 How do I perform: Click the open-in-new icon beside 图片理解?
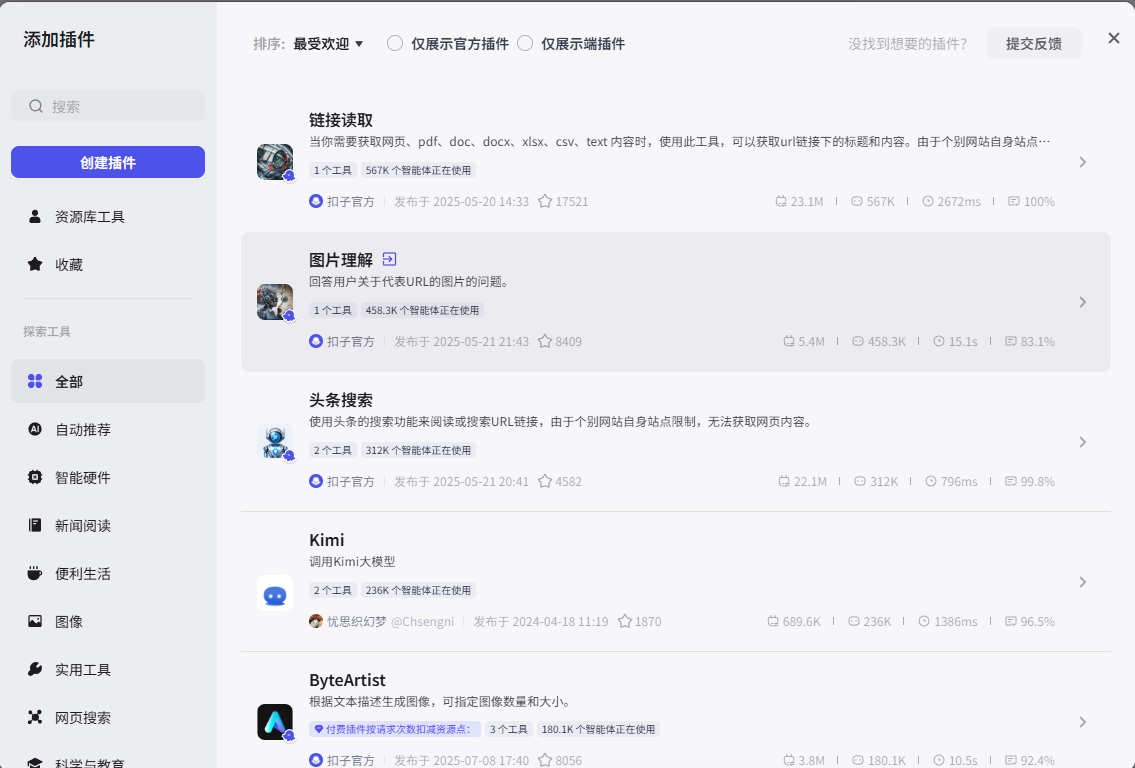pyautogui.click(x=389, y=259)
